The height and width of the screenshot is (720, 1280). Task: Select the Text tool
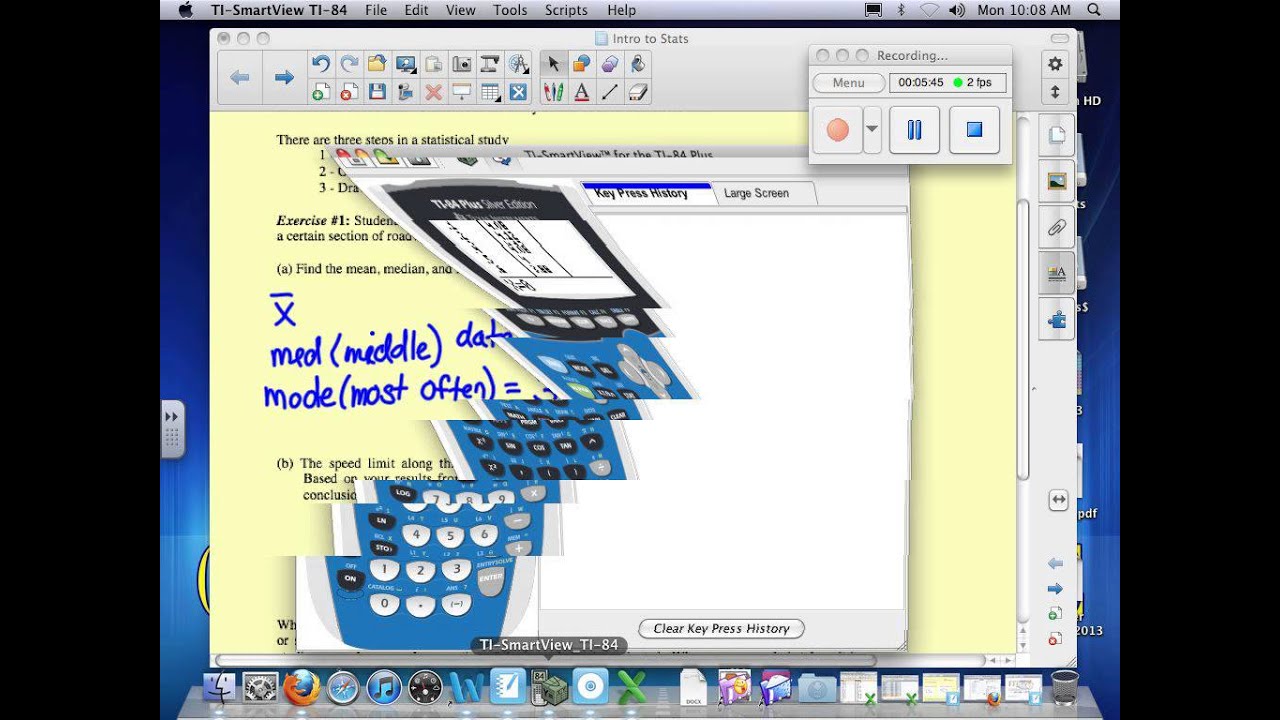[581, 92]
